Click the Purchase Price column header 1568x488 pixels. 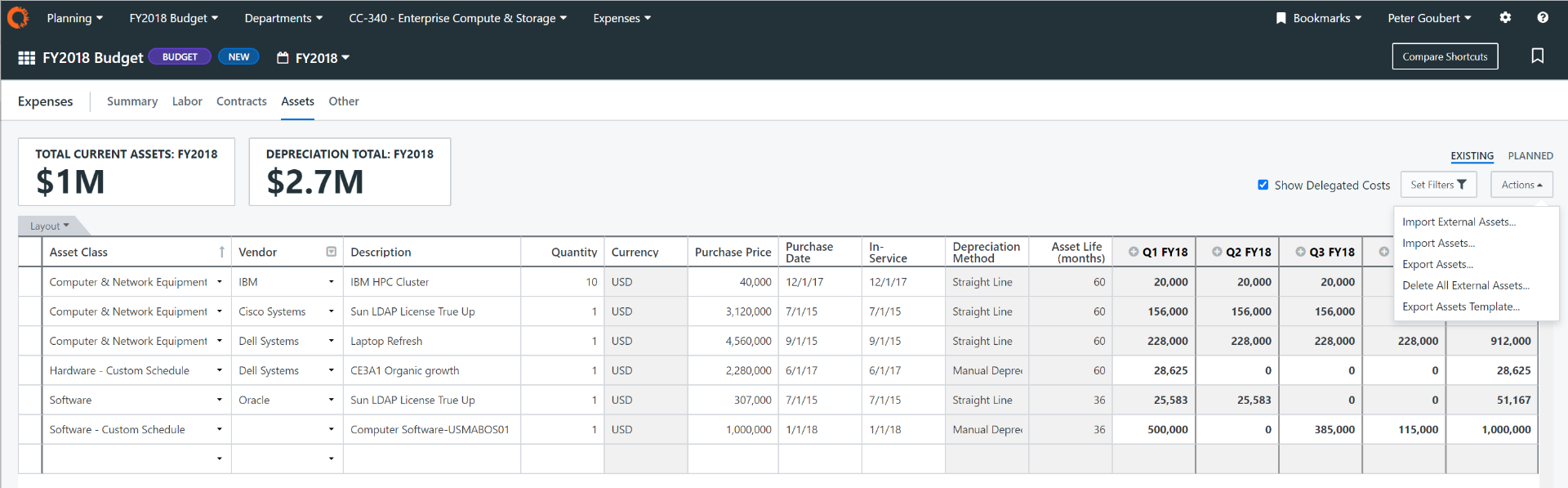click(733, 252)
